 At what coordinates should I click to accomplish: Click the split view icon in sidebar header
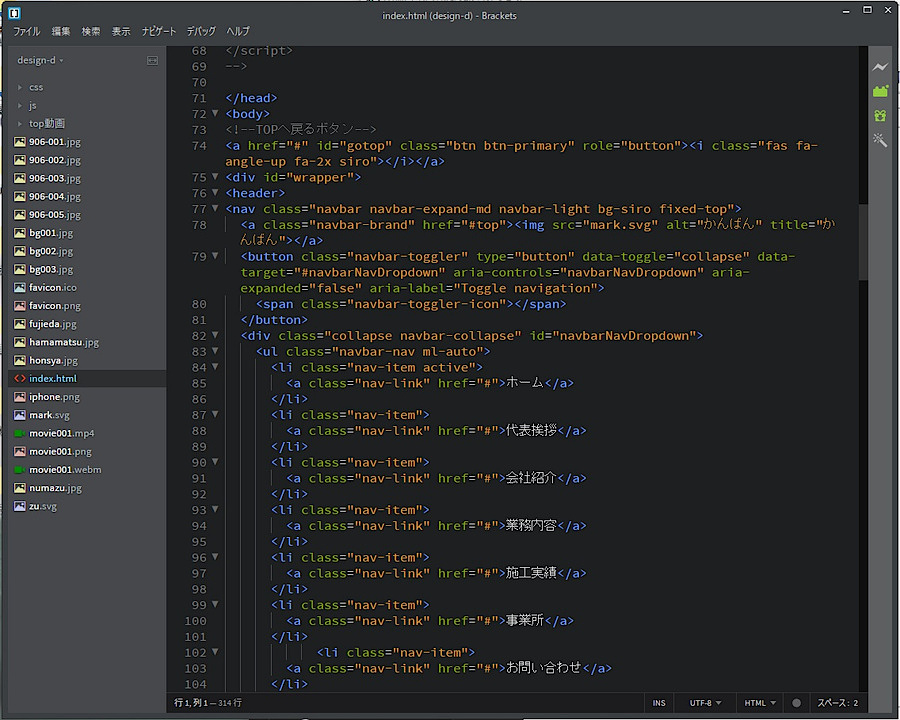point(152,60)
